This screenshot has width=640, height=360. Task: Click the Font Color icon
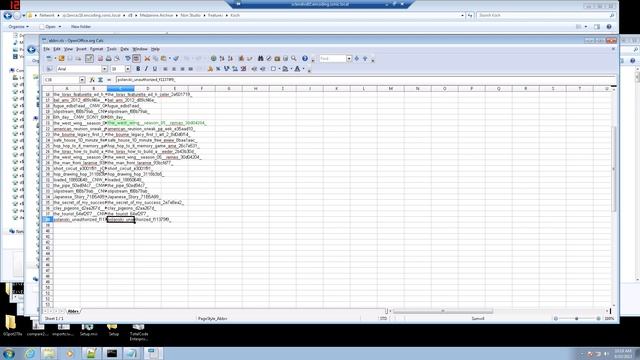298,69
